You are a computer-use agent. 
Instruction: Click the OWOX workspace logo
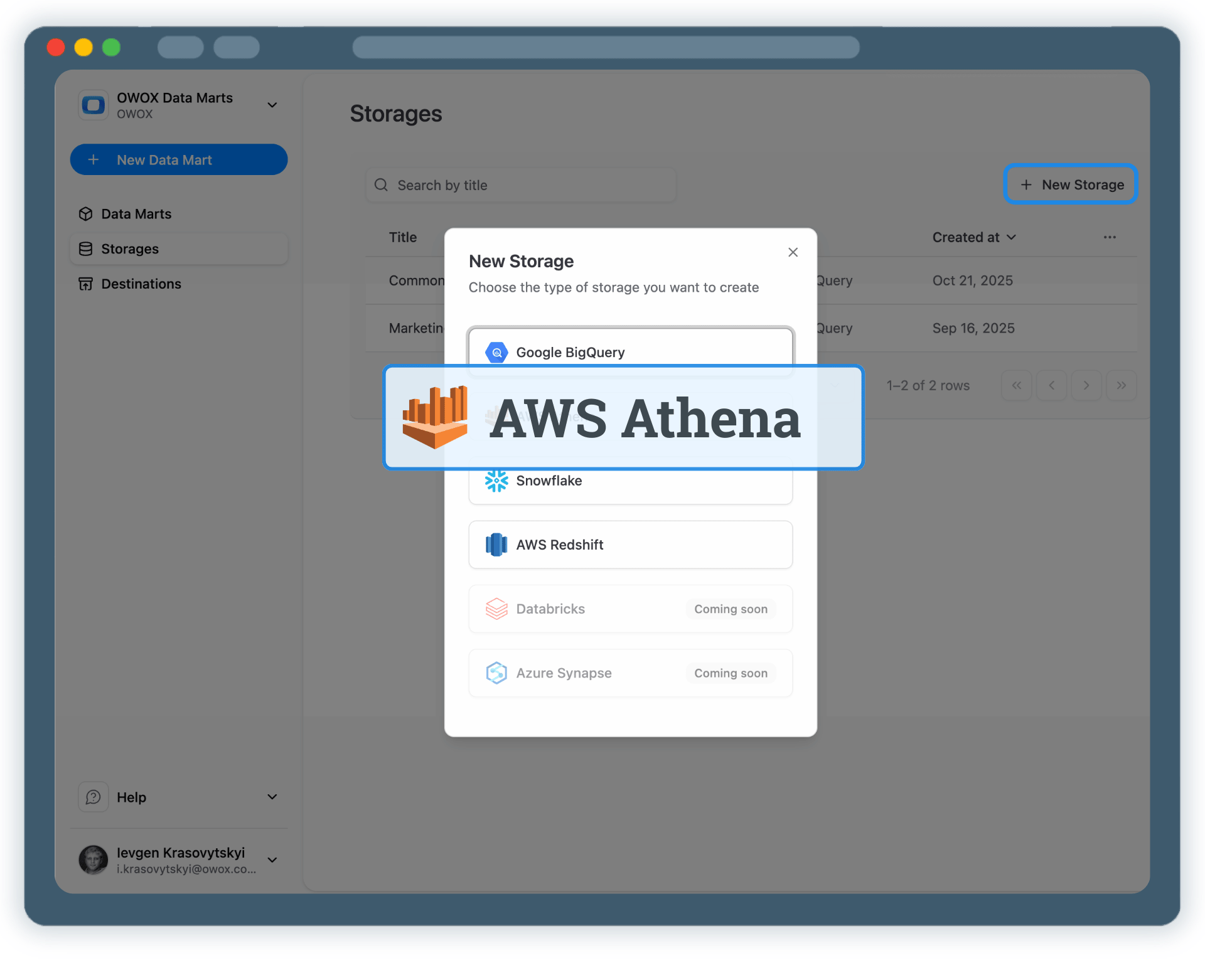[93, 105]
